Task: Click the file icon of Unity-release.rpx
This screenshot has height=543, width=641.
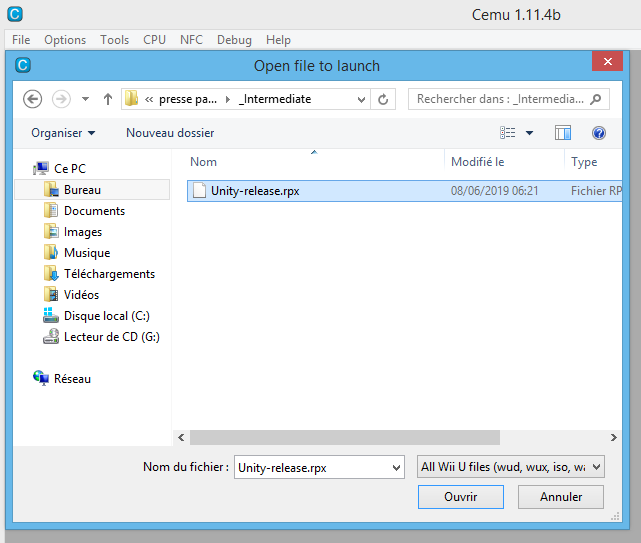Action: point(199,191)
